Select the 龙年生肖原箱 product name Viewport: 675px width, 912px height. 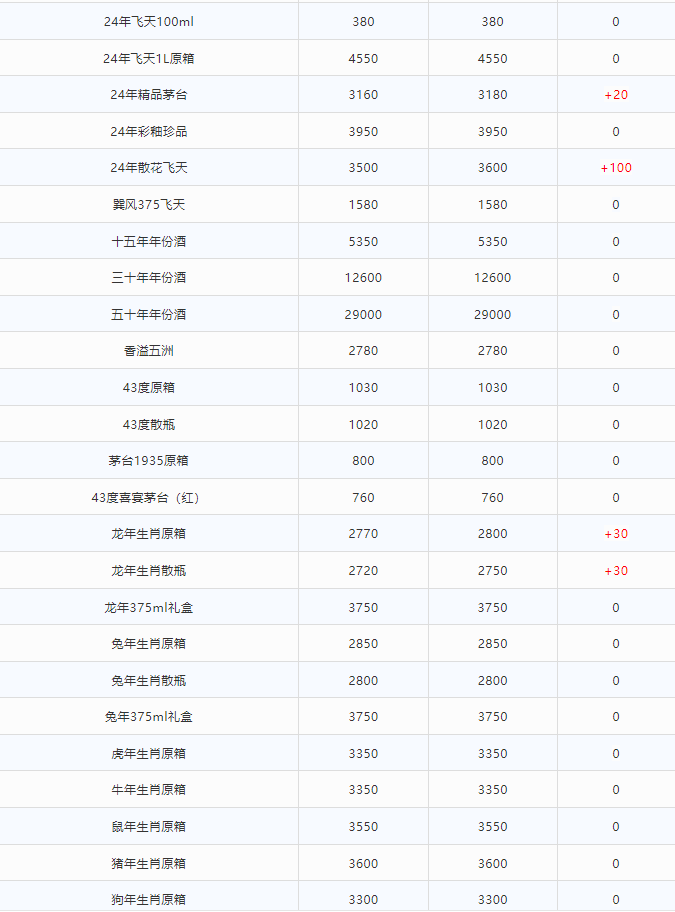click(x=149, y=533)
